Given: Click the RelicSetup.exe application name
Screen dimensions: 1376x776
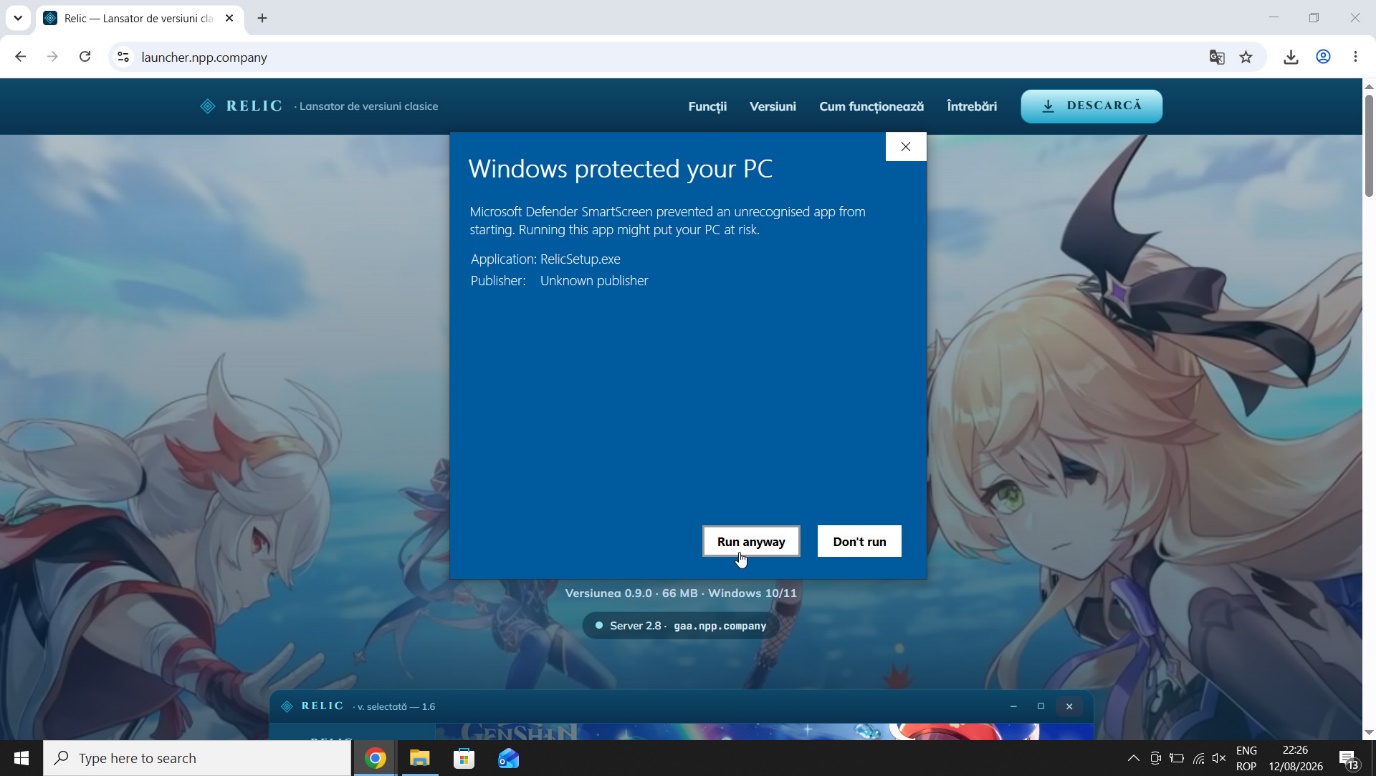Looking at the screenshot, I should 580,259.
